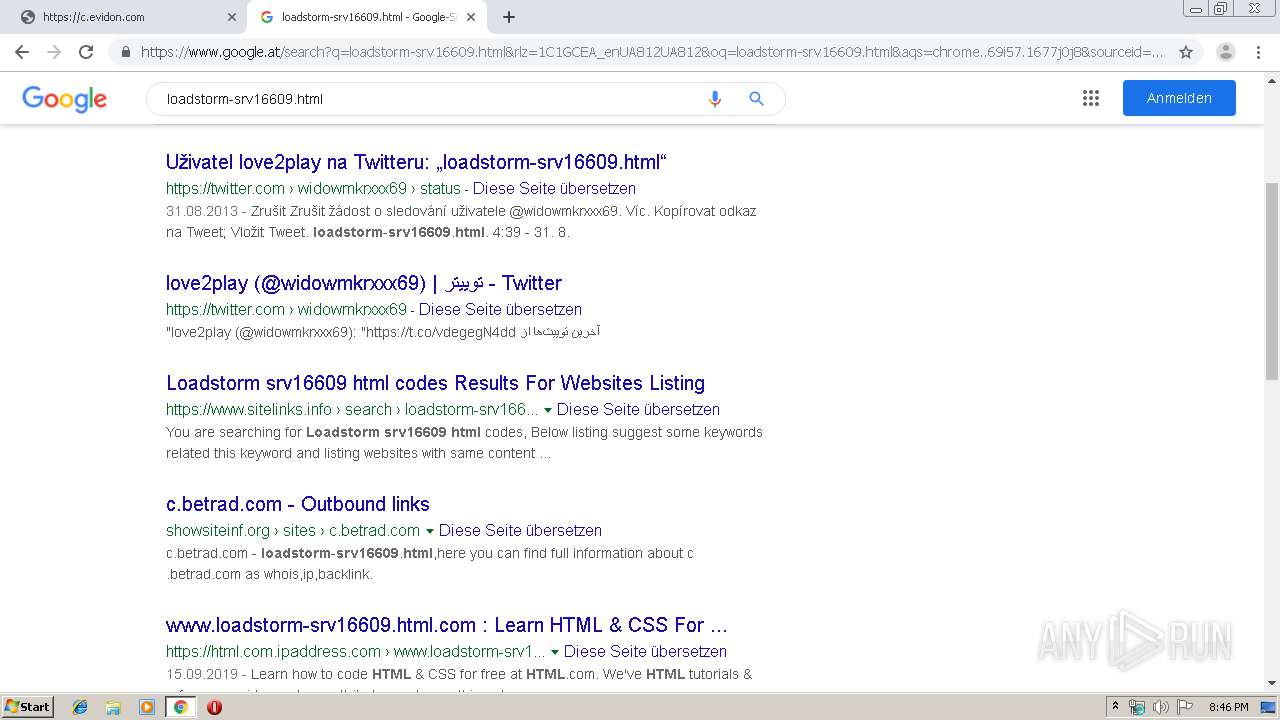Open the Google apps grid
1280x720 pixels.
(1091, 98)
